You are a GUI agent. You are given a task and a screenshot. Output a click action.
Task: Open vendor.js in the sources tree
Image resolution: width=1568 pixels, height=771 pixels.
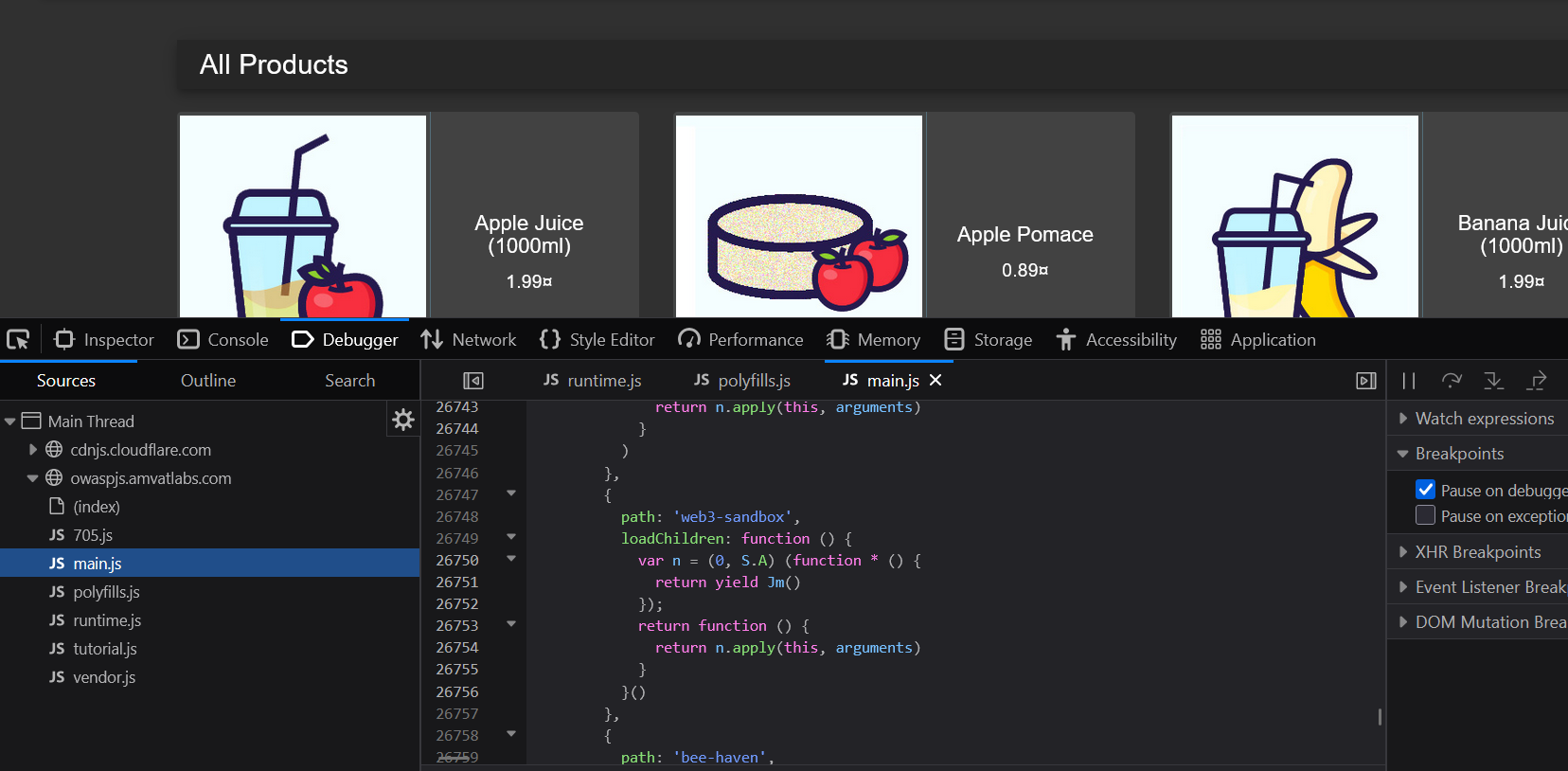tap(104, 677)
